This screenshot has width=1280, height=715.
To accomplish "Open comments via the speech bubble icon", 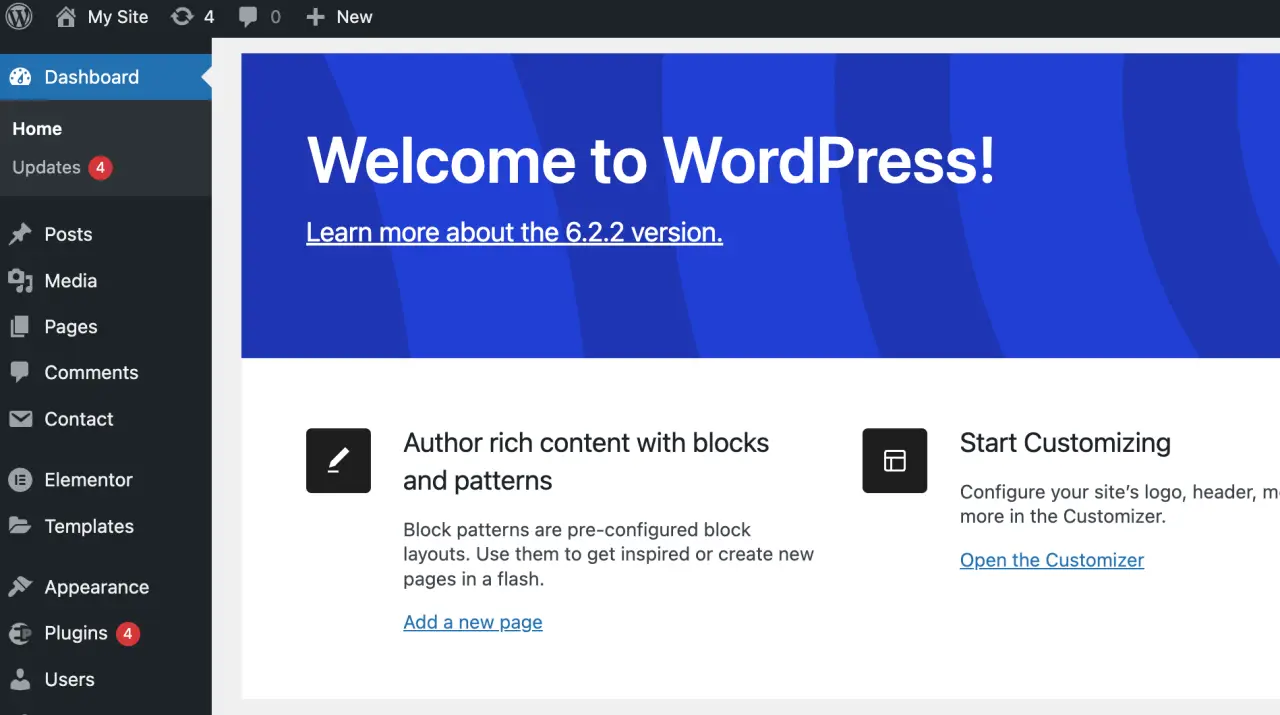I will pyautogui.click(x=247, y=16).
